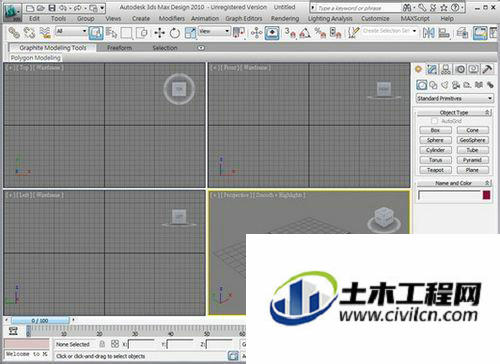Open the Create Selection Set dropdown

tap(390, 31)
